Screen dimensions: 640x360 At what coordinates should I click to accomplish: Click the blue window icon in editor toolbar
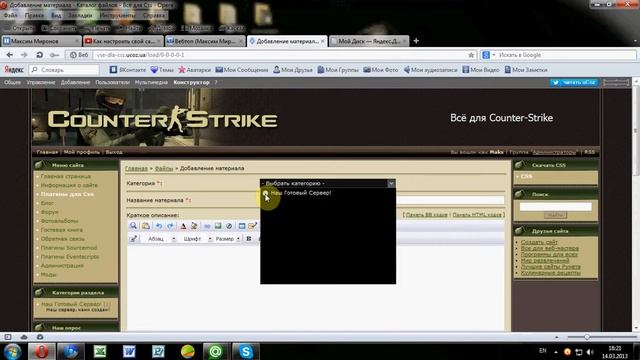pyautogui.click(x=242, y=226)
